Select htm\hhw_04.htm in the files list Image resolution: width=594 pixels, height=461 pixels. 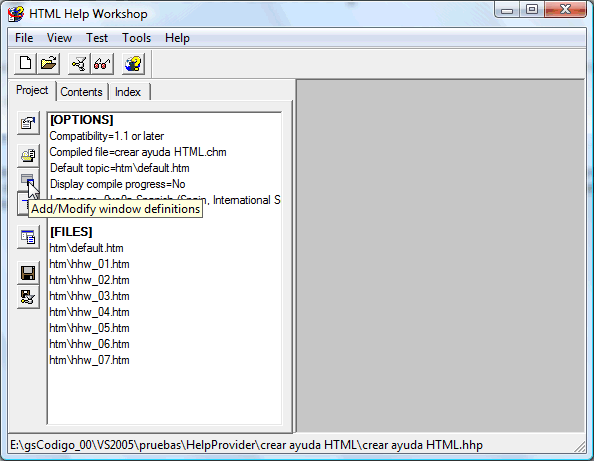(89, 312)
